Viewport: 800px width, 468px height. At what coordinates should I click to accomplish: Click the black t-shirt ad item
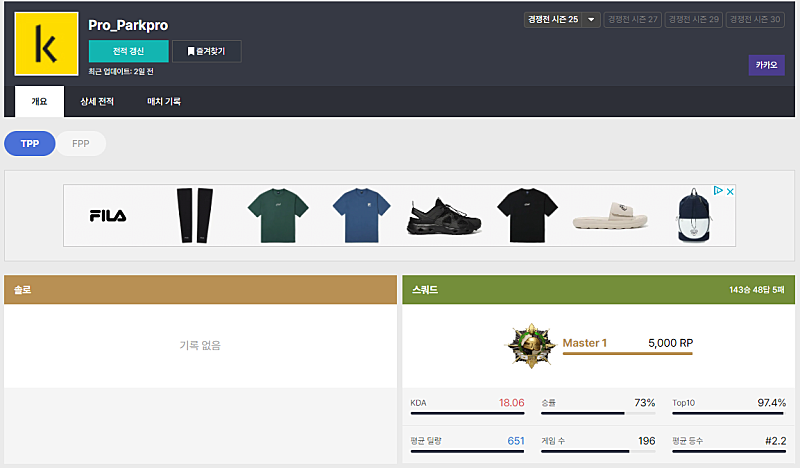pyautogui.click(x=528, y=215)
